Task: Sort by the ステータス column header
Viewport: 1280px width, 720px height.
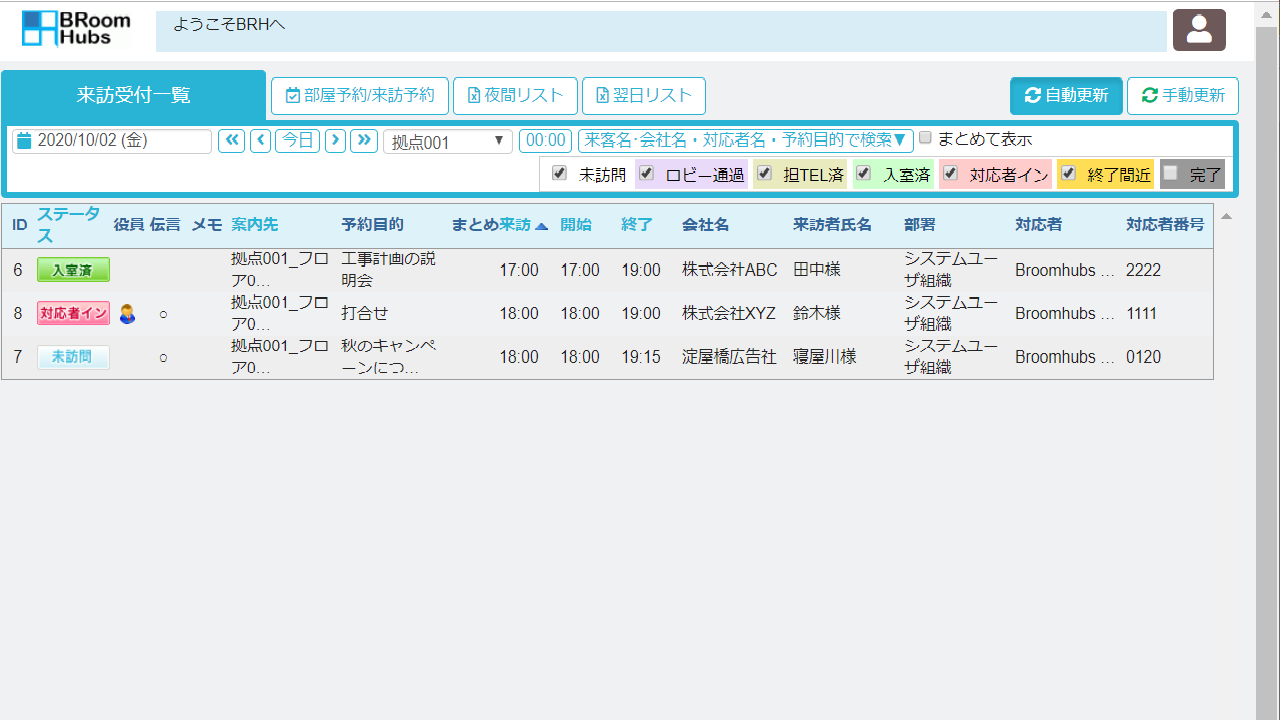Action: click(x=69, y=225)
